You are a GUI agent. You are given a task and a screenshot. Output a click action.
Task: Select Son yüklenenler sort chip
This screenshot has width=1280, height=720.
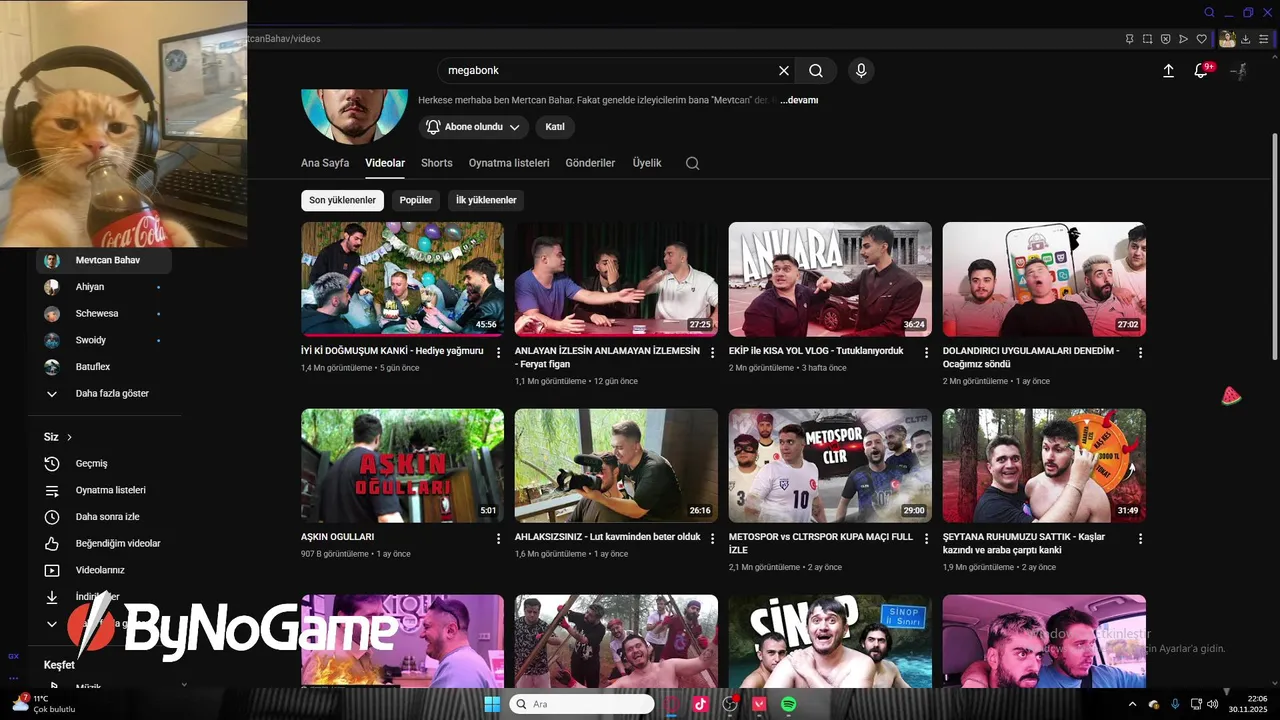coord(342,200)
